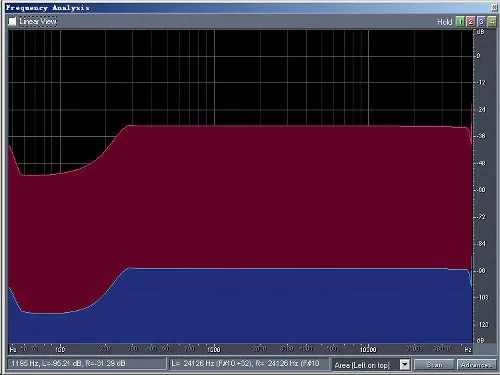This screenshot has width=500, height=375.
Task: Select the L/R frequency note readout field
Action: (x=249, y=363)
